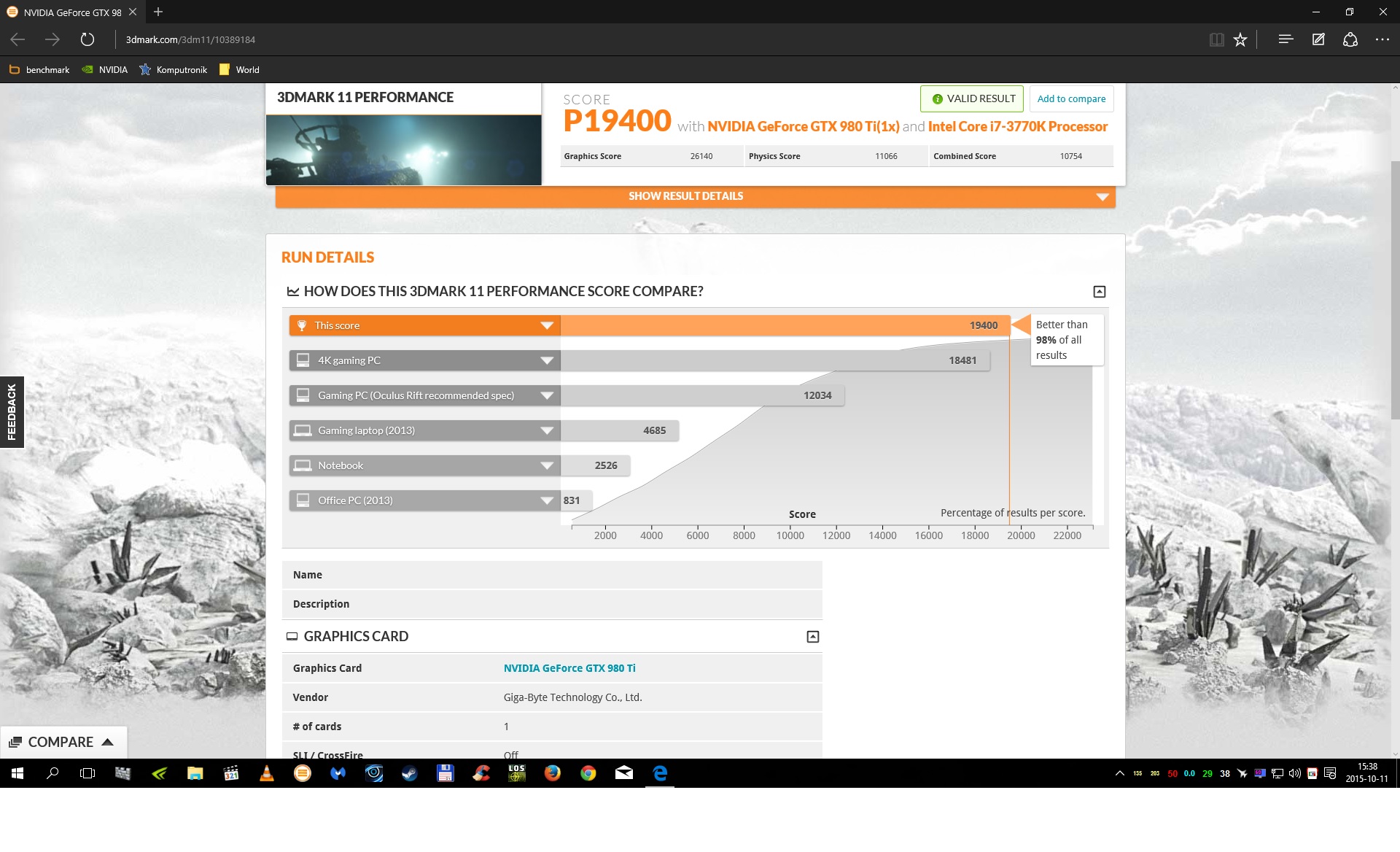Make a web note with pen icon

1318,39
